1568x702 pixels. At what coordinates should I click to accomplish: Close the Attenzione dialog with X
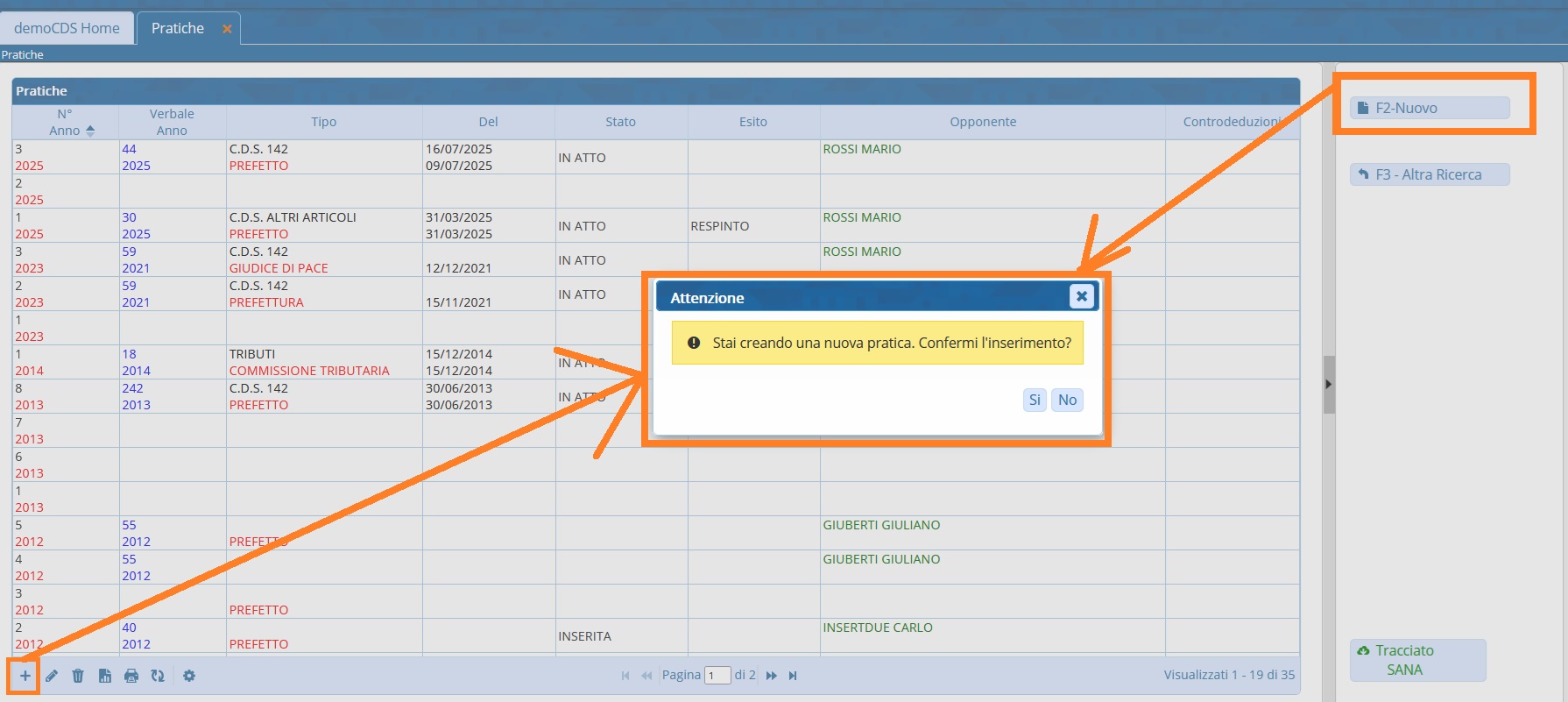pyautogui.click(x=1082, y=296)
